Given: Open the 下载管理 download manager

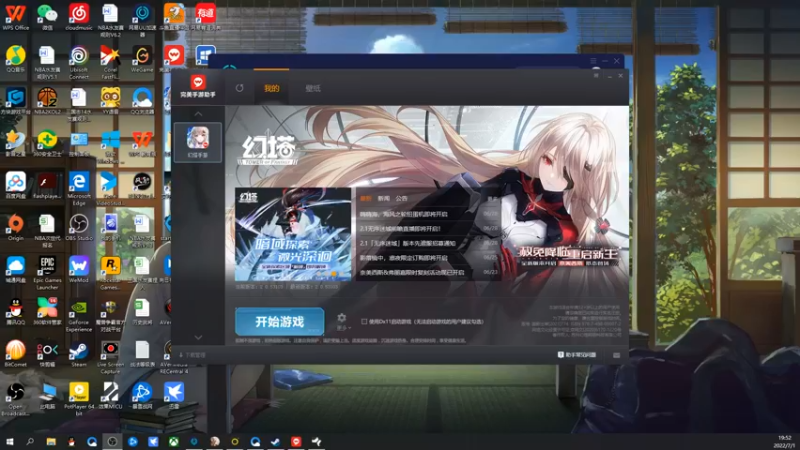Looking at the screenshot, I should [x=192, y=355].
